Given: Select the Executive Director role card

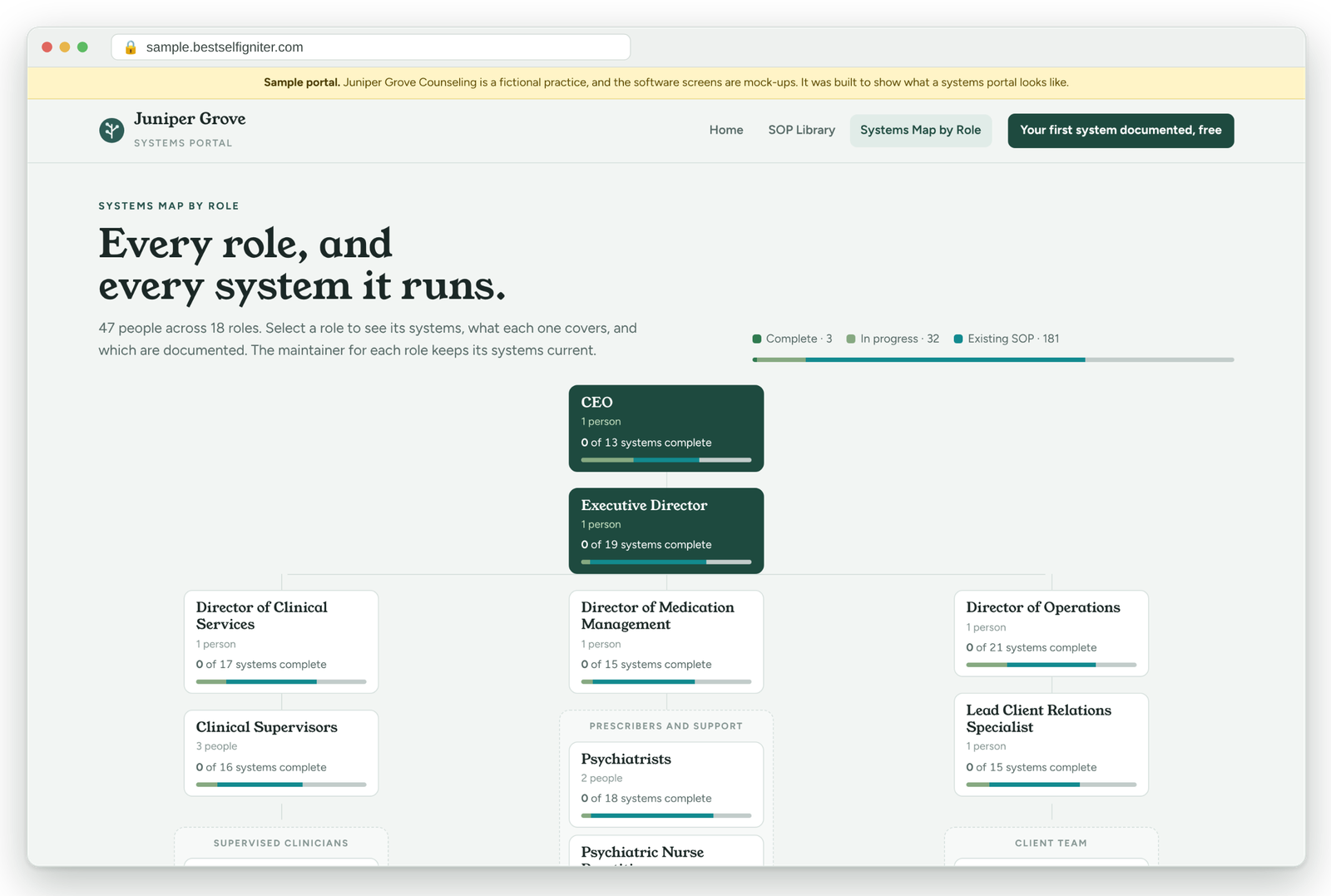Looking at the screenshot, I should pos(666,531).
